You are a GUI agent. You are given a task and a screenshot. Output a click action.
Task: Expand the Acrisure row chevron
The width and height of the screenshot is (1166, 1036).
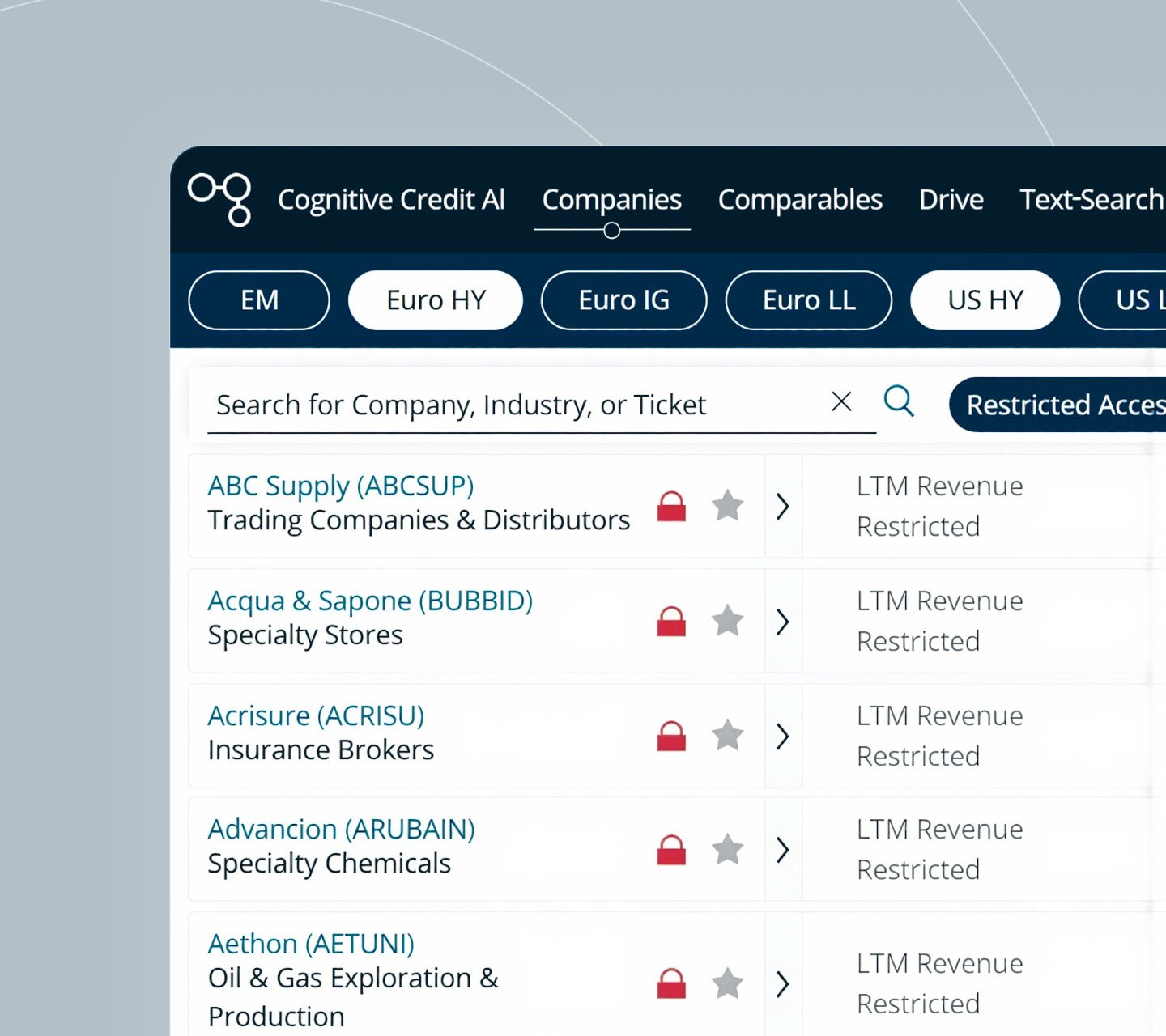(x=782, y=736)
